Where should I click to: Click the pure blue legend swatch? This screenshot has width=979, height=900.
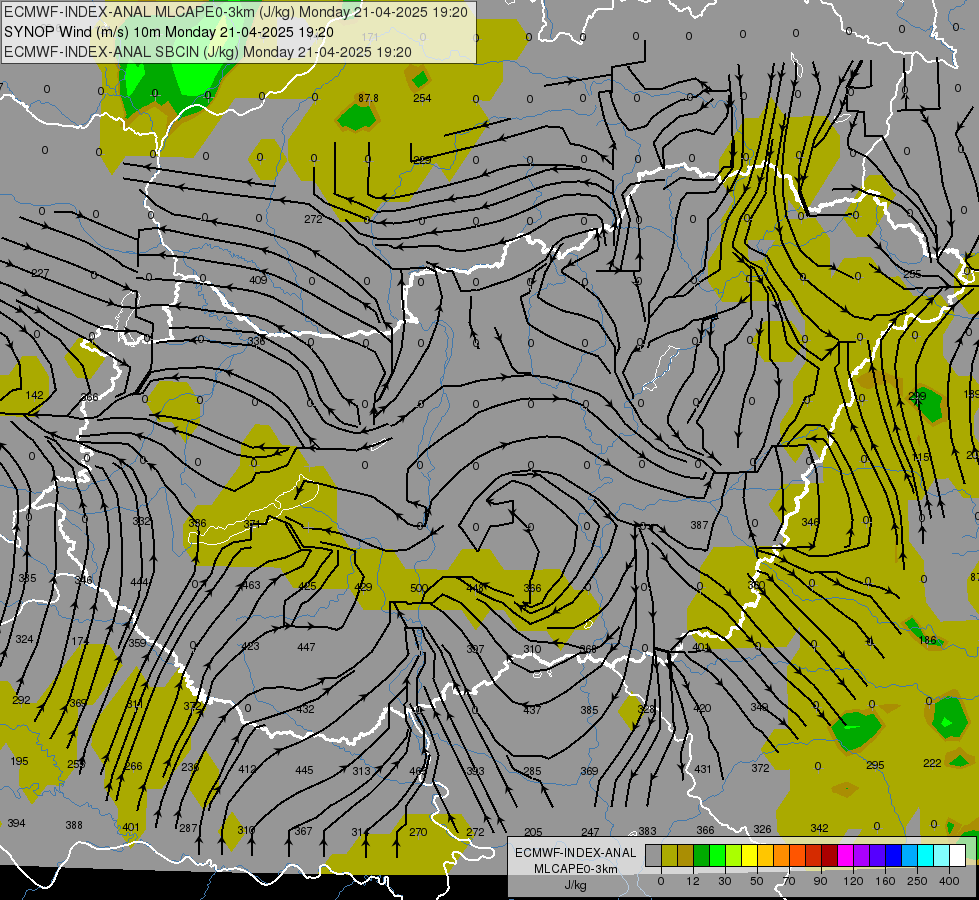(x=893, y=855)
